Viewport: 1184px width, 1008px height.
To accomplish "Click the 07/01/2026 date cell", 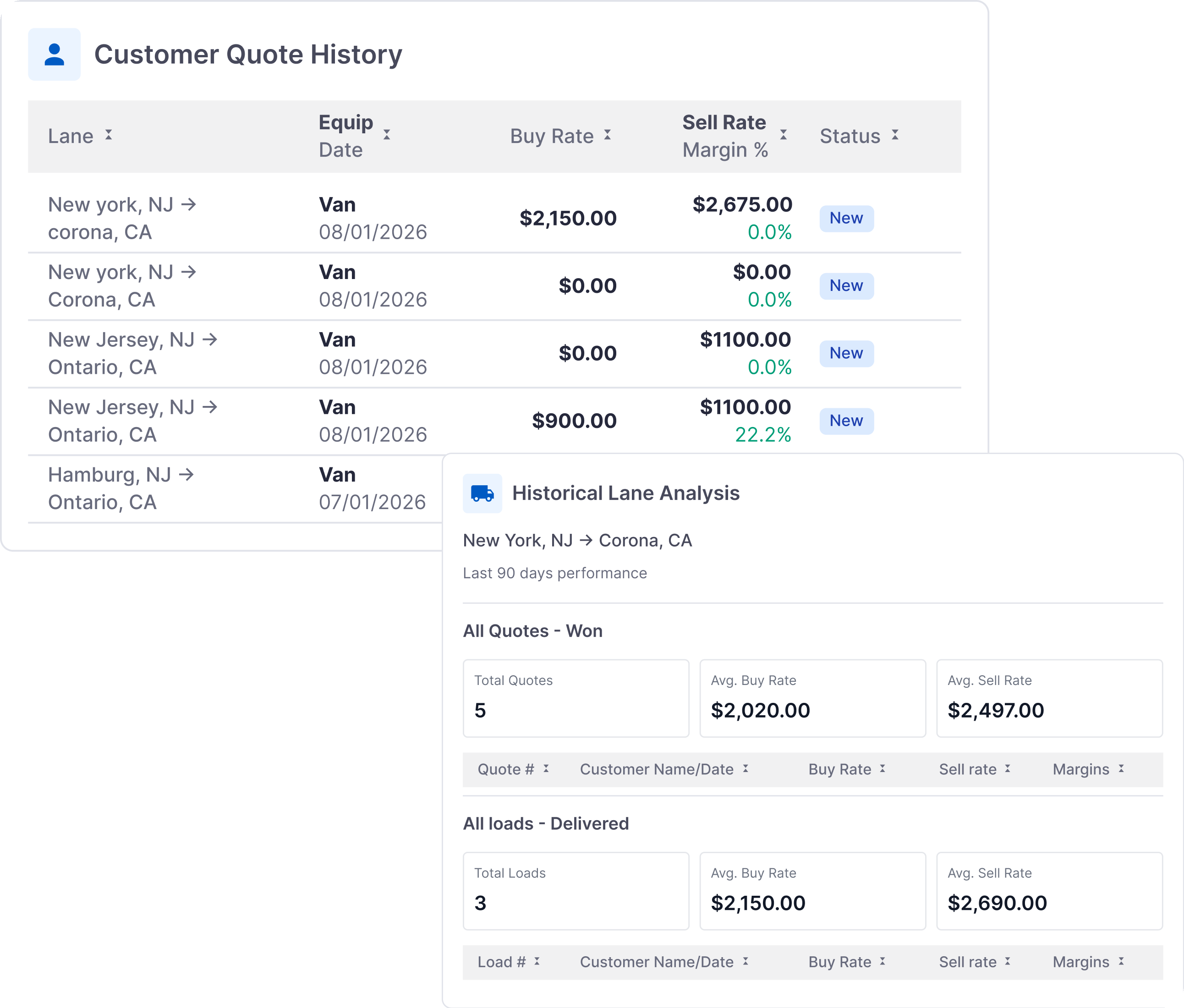I will pos(372,502).
